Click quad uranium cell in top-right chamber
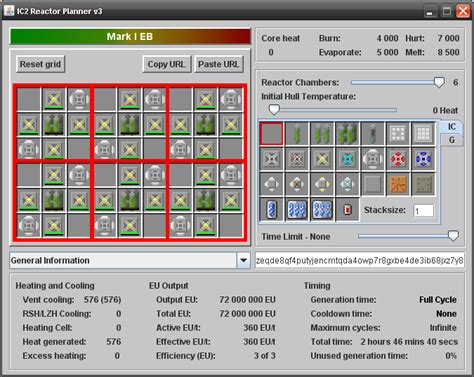 (206, 124)
